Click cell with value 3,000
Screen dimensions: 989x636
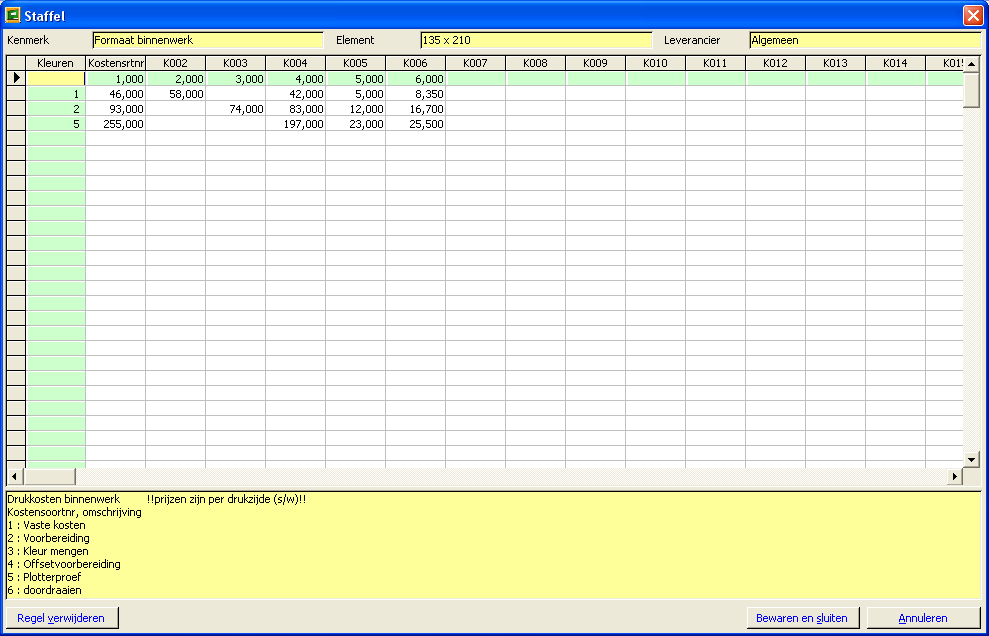tap(235, 79)
